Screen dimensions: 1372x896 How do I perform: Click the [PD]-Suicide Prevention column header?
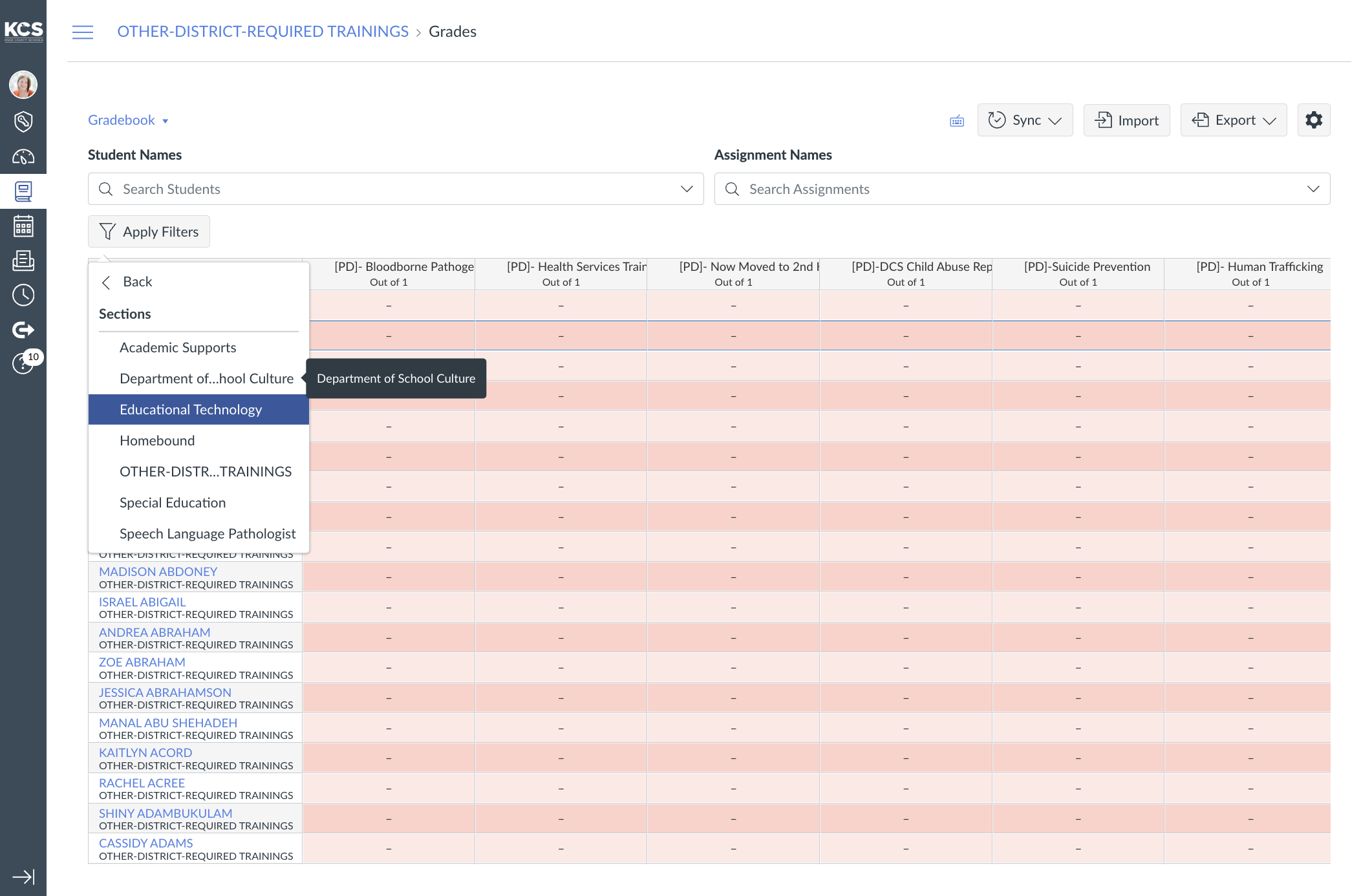pos(1078,273)
